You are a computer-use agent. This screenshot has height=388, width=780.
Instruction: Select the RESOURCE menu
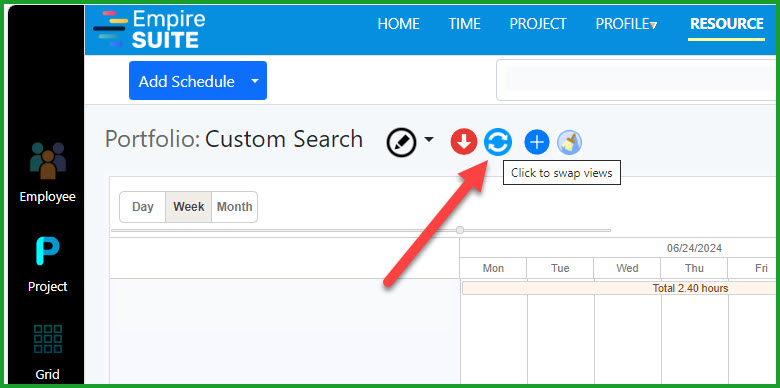727,24
